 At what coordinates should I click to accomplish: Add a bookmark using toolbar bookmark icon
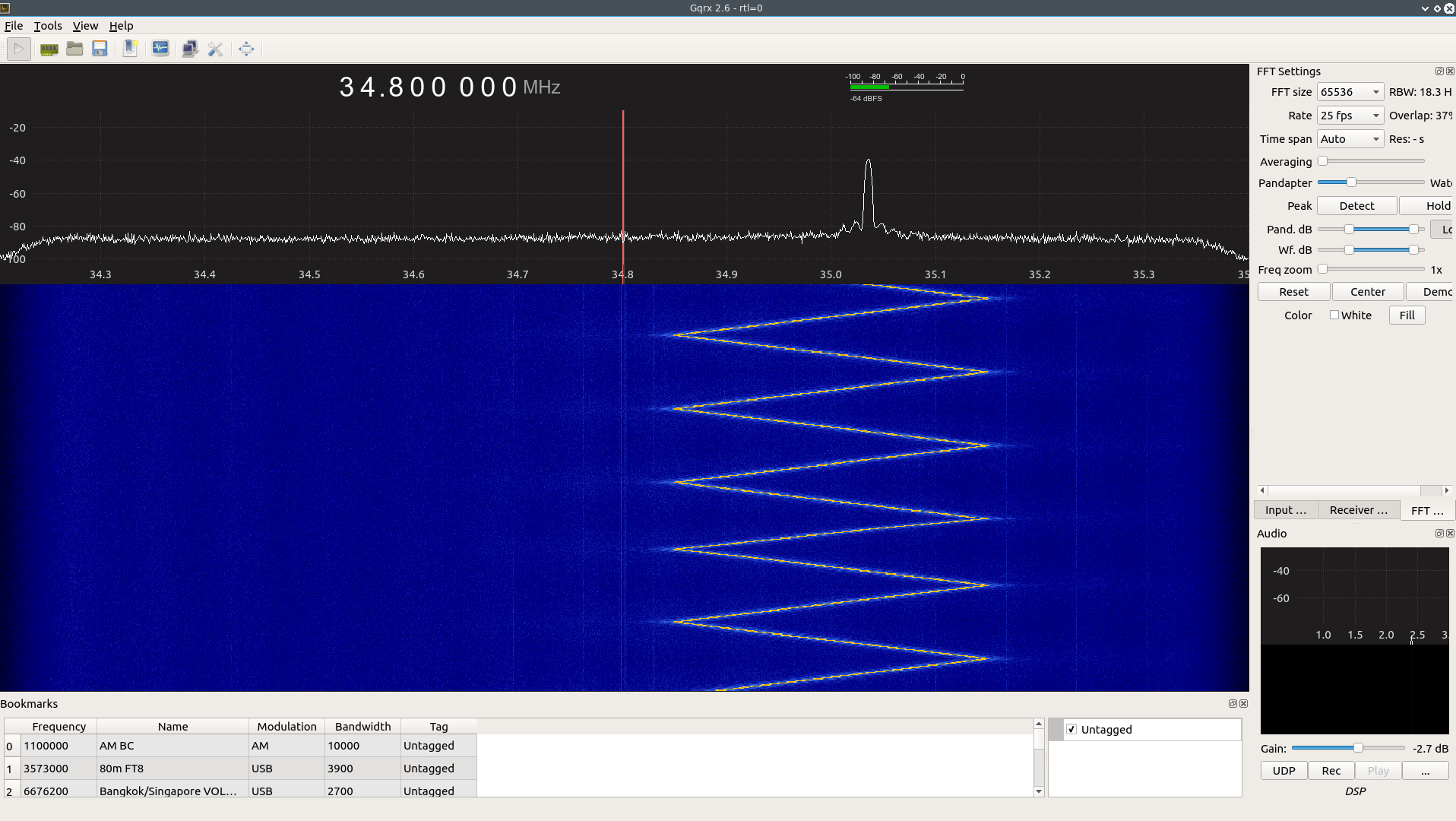pyautogui.click(x=130, y=49)
